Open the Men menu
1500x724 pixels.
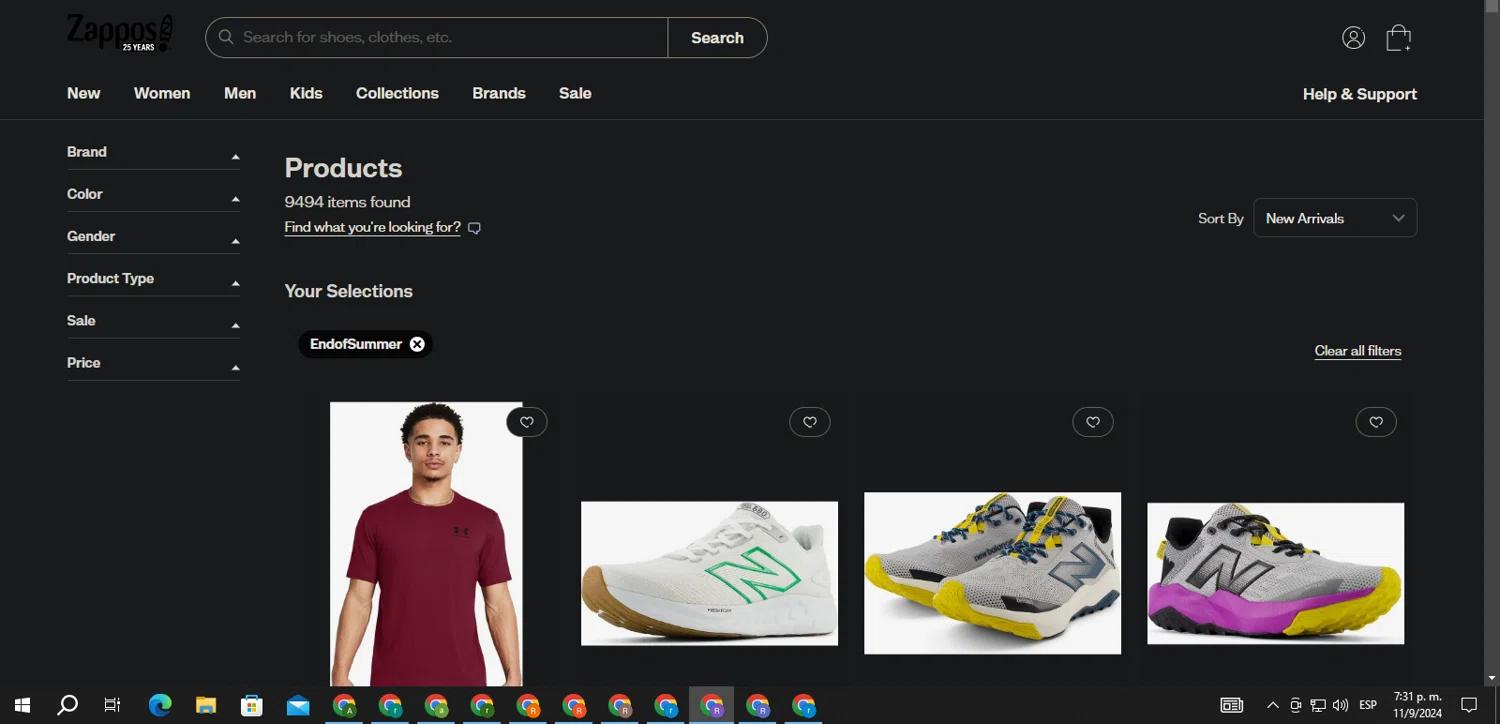(x=240, y=93)
